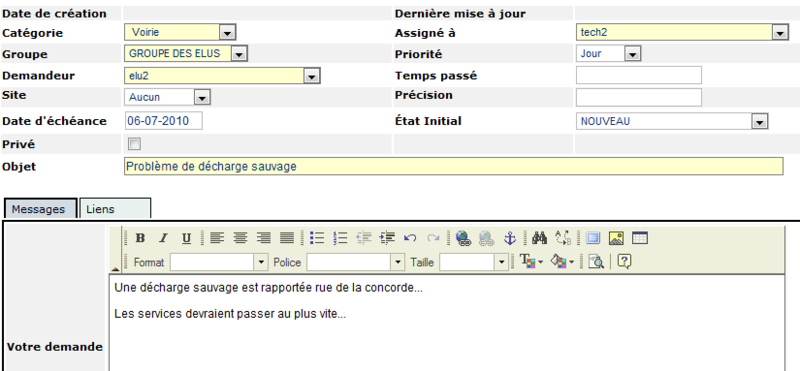The width and height of the screenshot is (800, 371).
Task: Open the Format dropdown in the editor
Action: coord(218,262)
